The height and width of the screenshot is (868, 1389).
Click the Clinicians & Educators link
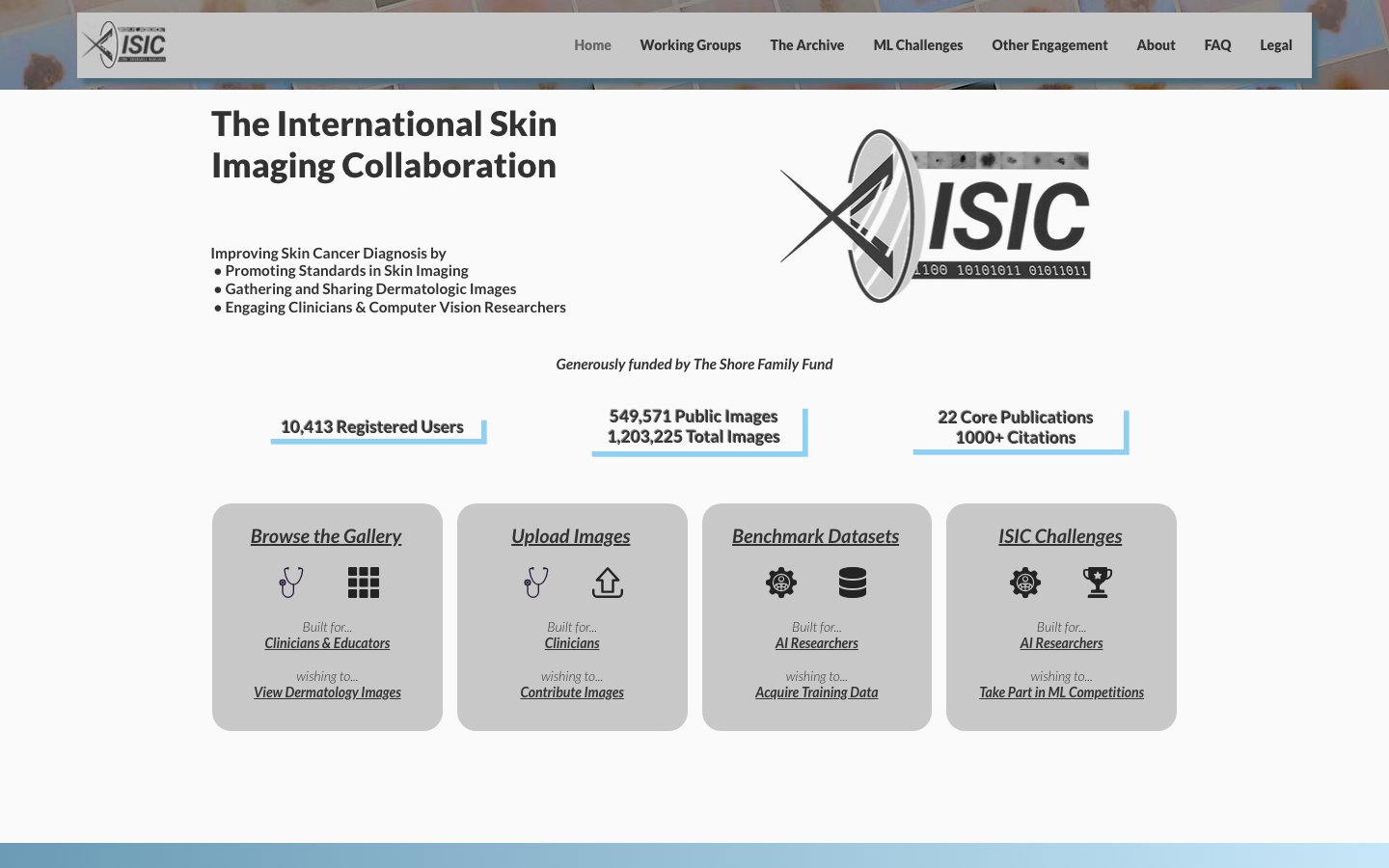pyautogui.click(x=328, y=643)
